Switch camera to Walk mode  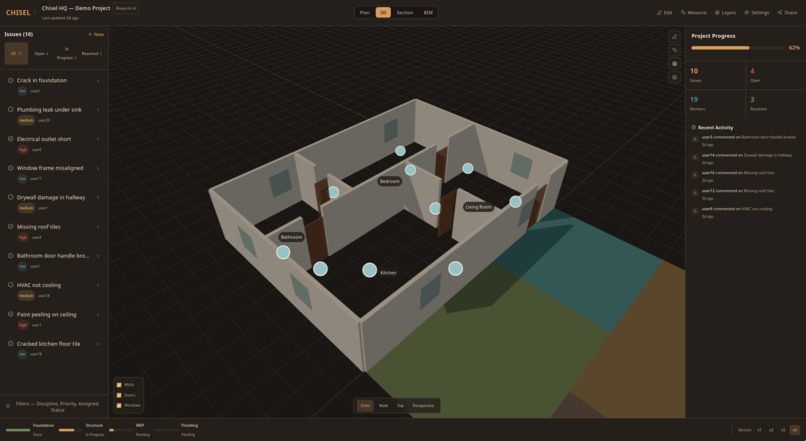pyautogui.click(x=383, y=406)
